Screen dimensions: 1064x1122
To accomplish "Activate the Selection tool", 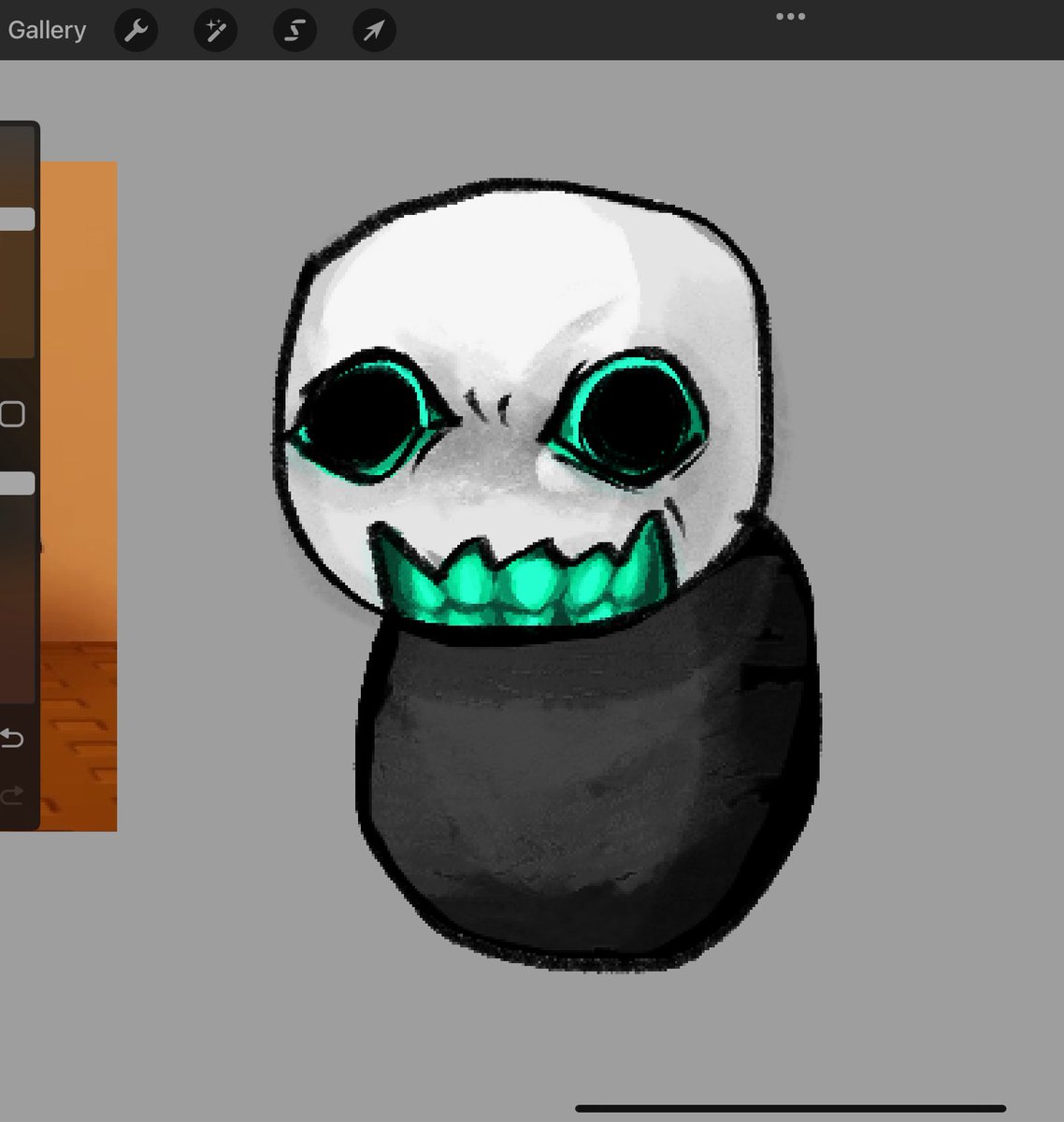I will [295, 32].
